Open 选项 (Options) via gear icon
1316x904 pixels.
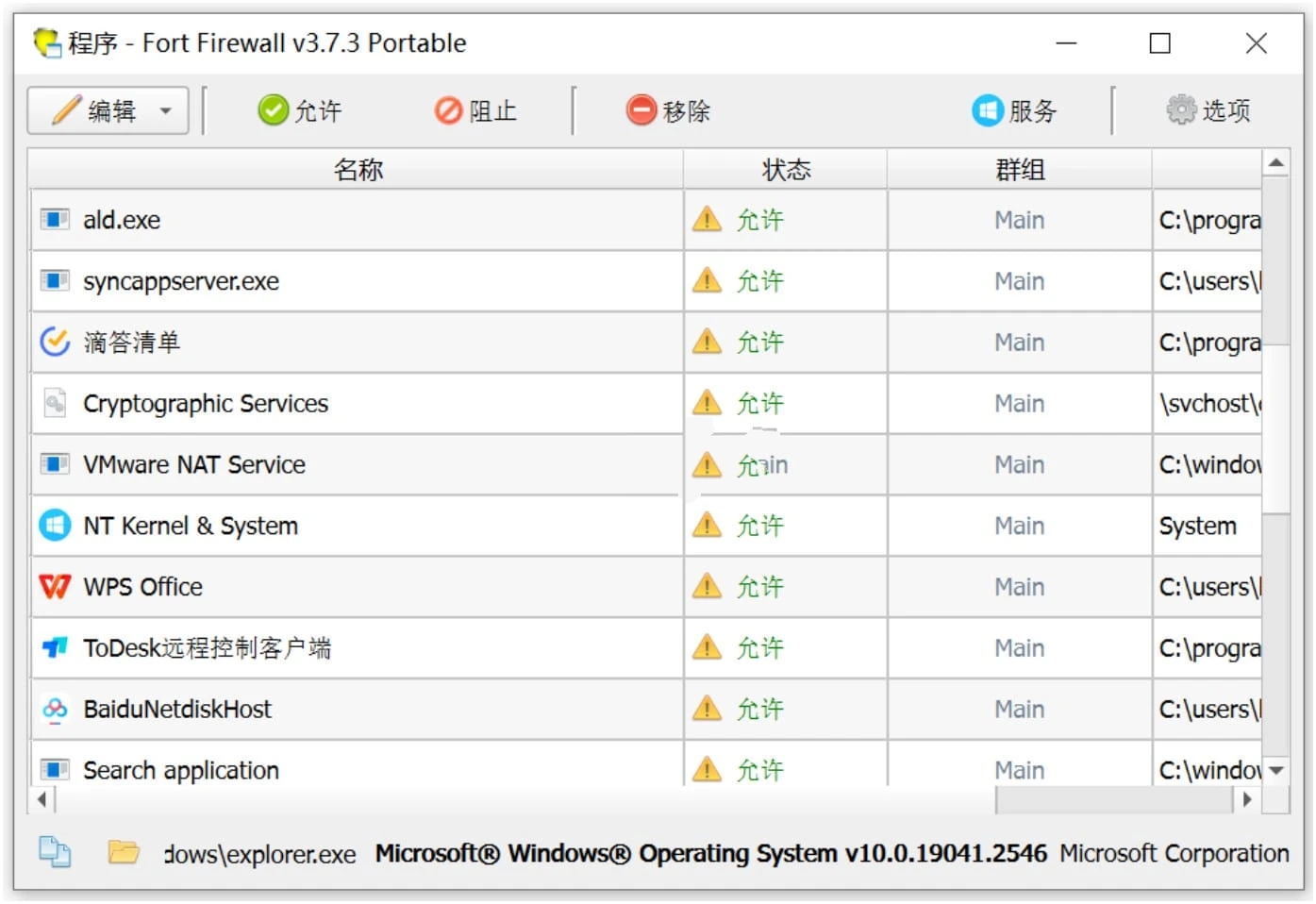pos(1178,109)
